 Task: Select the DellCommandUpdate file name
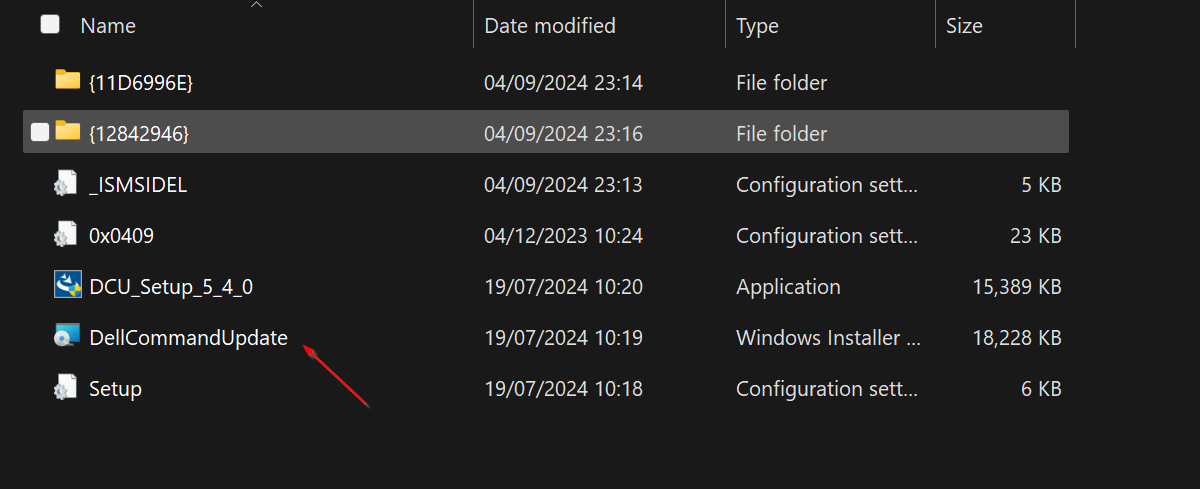[x=188, y=338]
